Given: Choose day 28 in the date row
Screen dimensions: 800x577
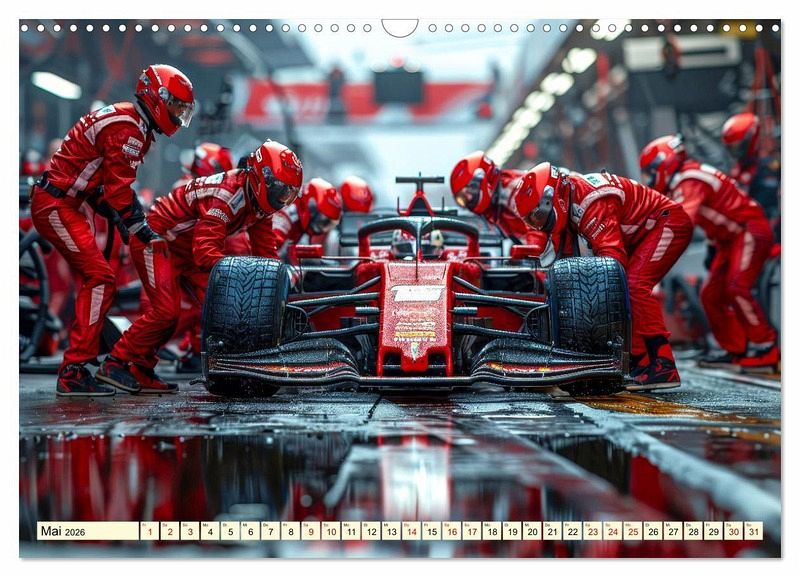Looking at the screenshot, I should (693, 531).
